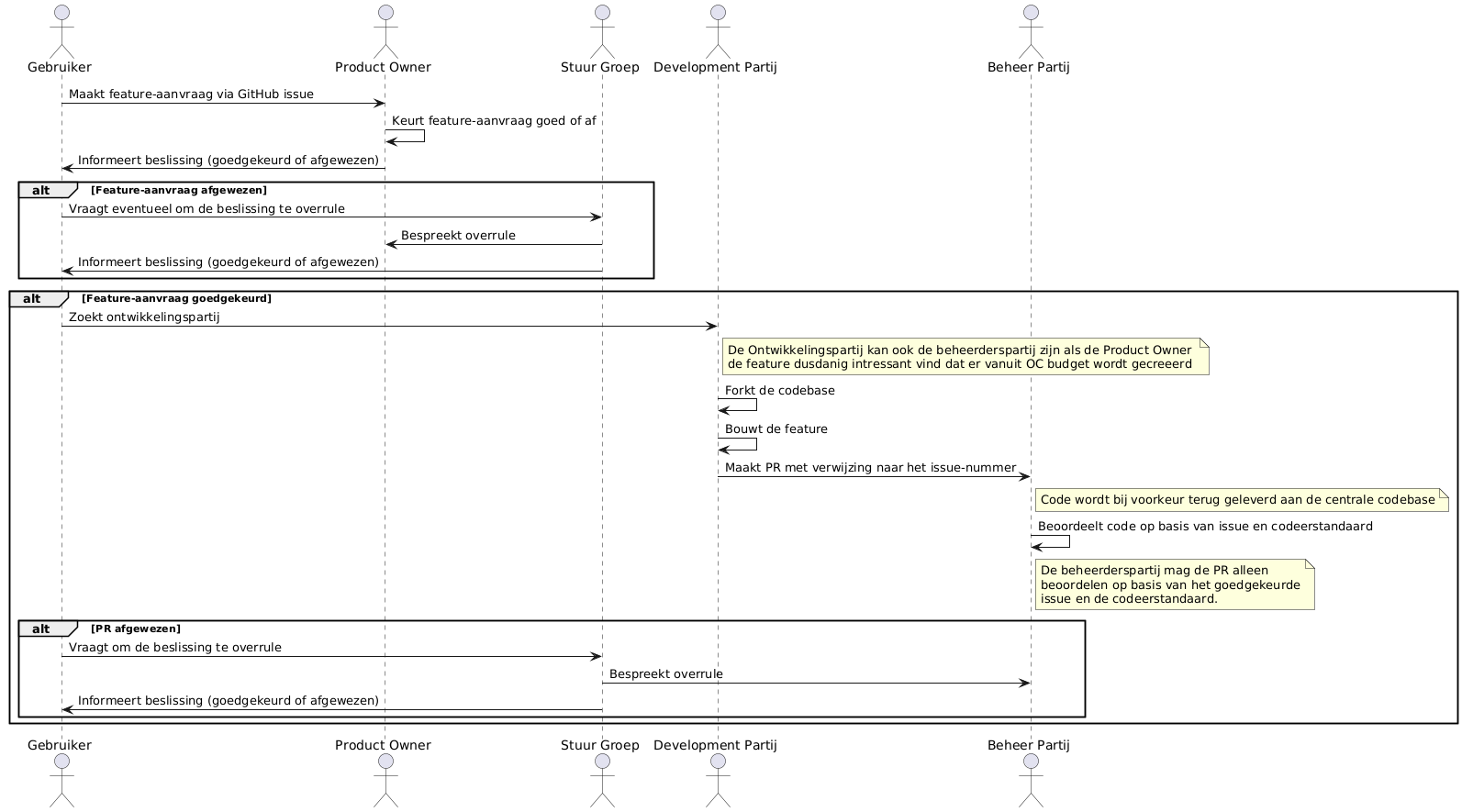
Task: Select the 'Keurt feature-aanvraag goed of af' message
Action: click(494, 121)
